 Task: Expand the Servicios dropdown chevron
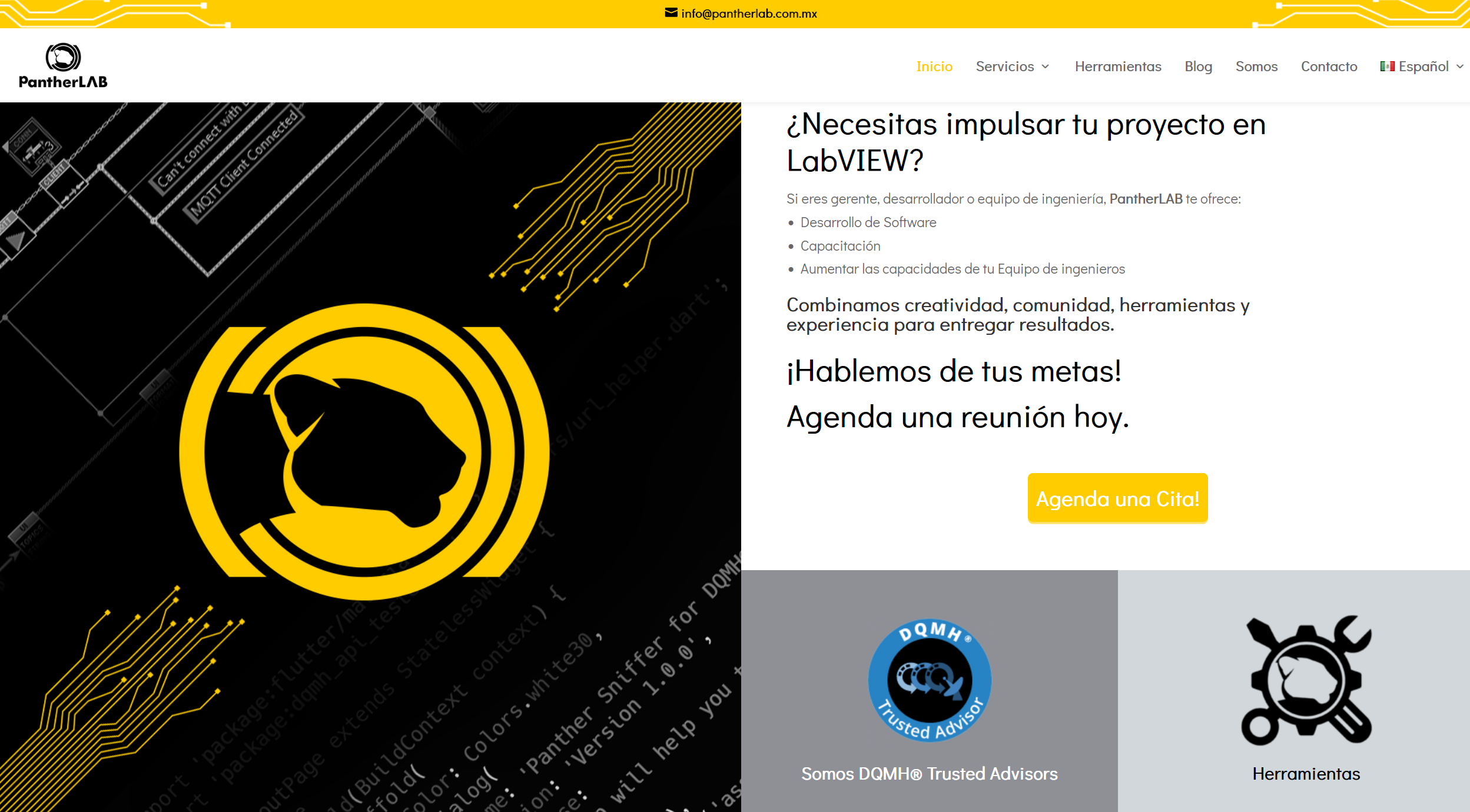[x=1046, y=66]
